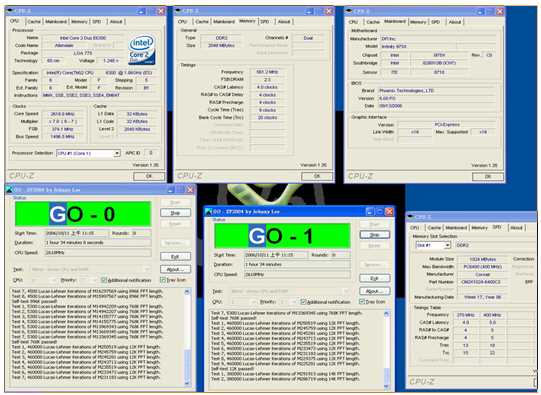Click Stop in the GO - 0 window
The width and height of the screenshot is (541, 395).
(175, 213)
